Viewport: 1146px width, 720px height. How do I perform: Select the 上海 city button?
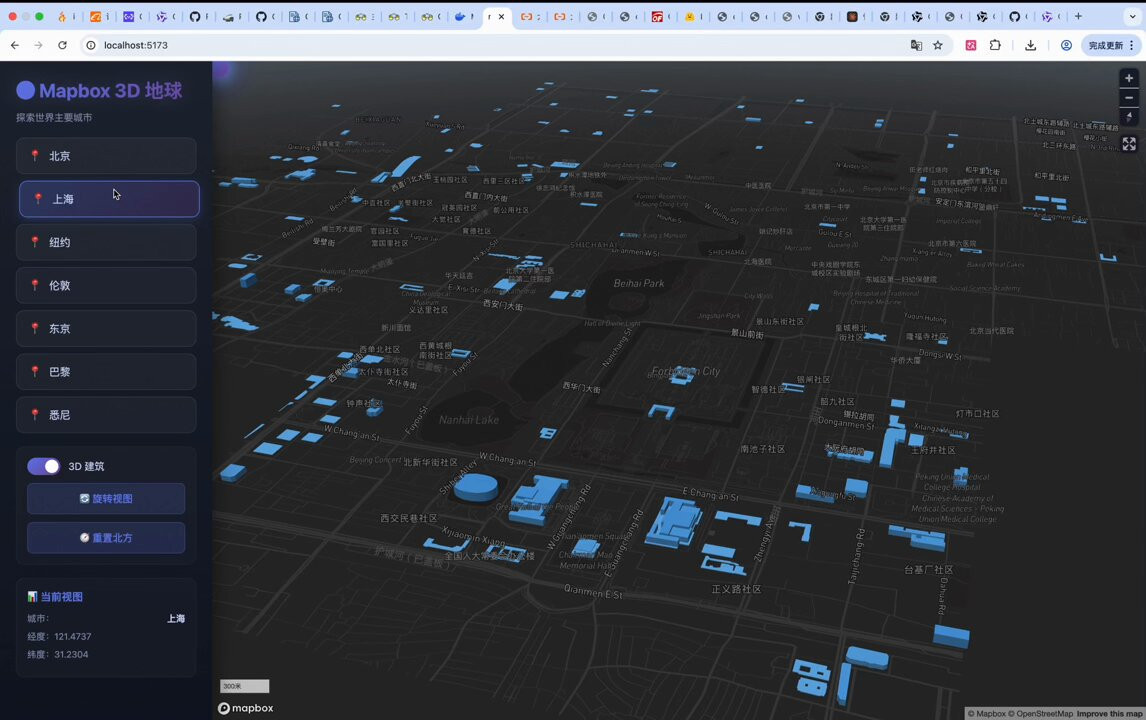pyautogui.click(x=109, y=199)
